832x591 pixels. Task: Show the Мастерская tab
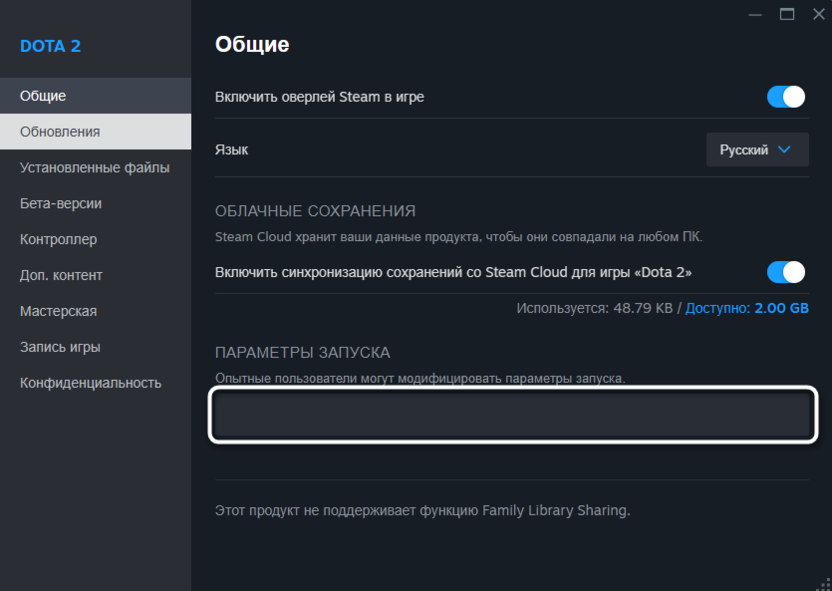(58, 312)
